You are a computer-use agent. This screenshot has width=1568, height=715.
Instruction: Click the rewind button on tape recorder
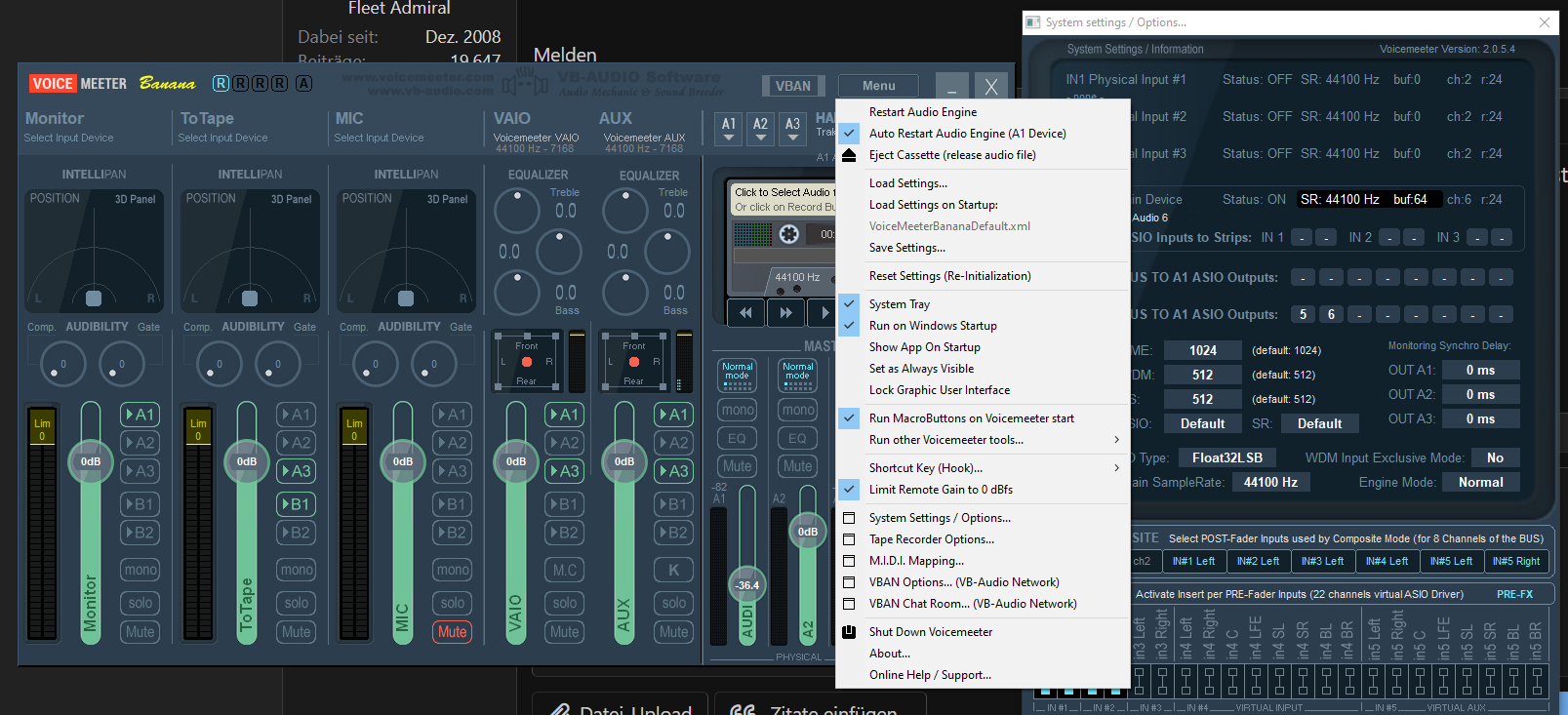[745, 313]
